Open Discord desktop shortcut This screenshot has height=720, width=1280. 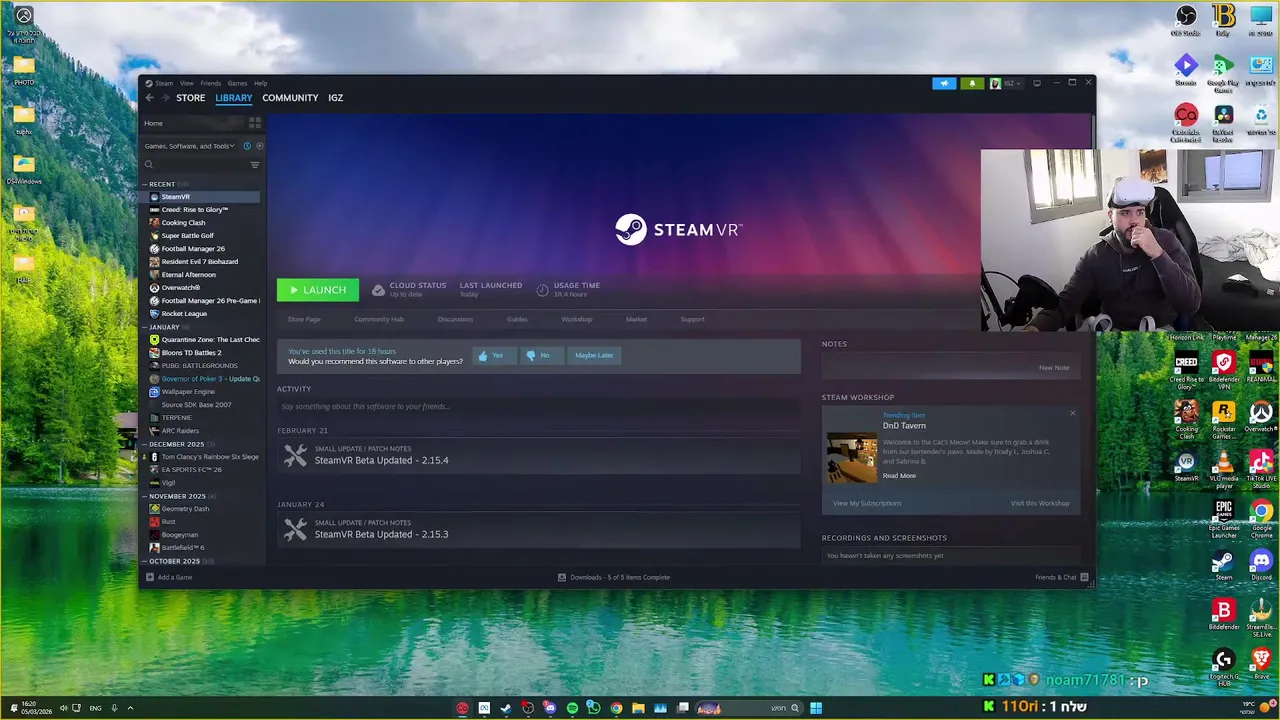1261,565
